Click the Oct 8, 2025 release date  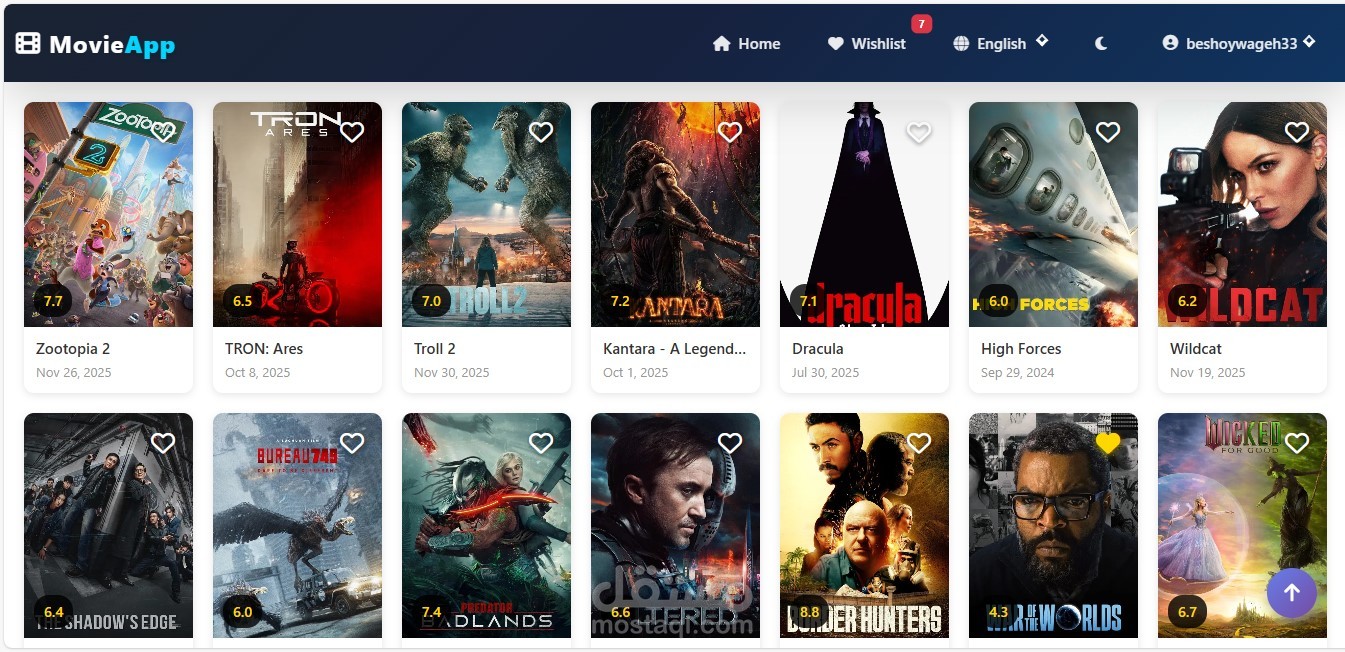coord(258,373)
